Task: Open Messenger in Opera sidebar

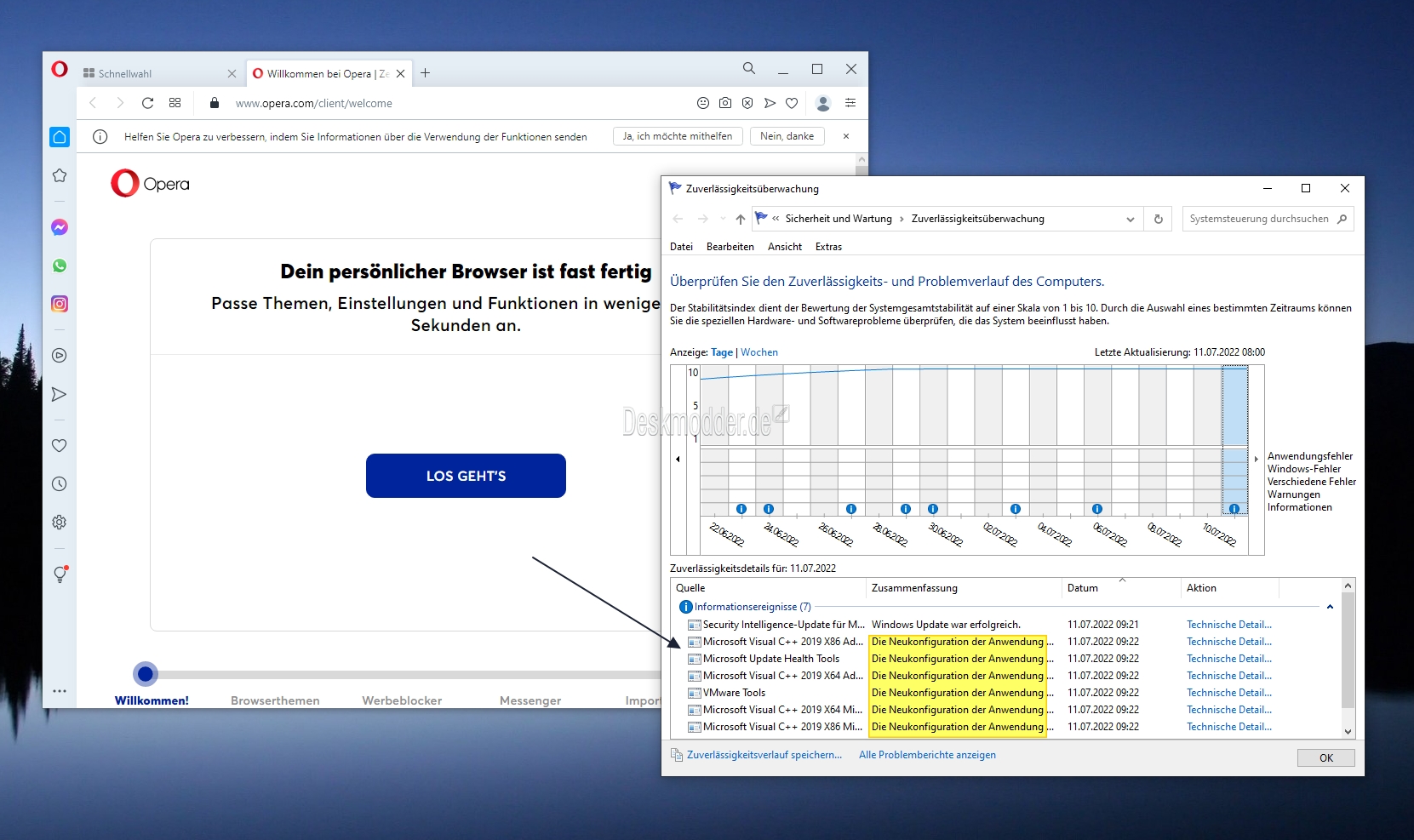Action: (60, 227)
